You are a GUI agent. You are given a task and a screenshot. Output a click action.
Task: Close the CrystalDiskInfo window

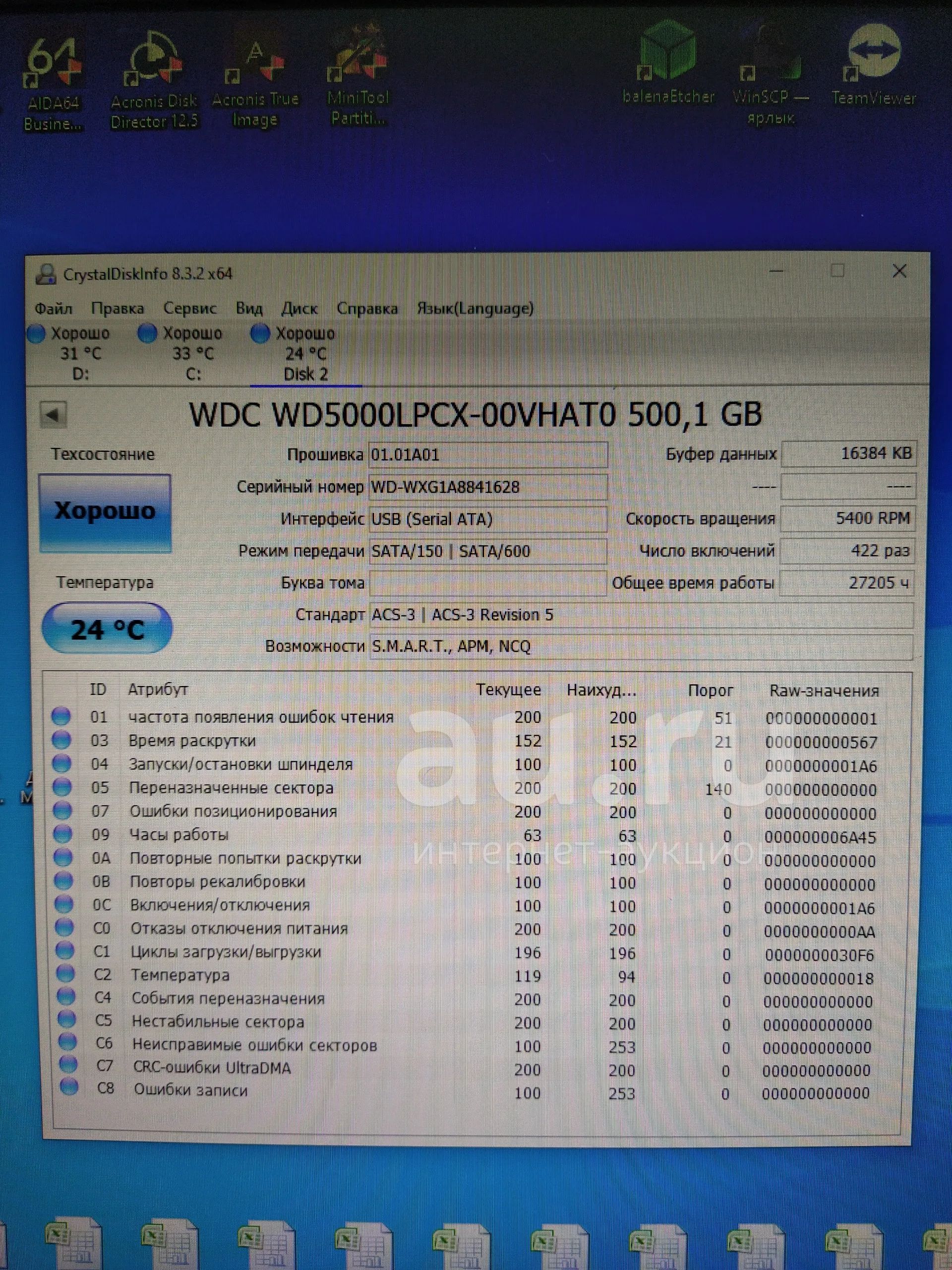[x=899, y=271]
